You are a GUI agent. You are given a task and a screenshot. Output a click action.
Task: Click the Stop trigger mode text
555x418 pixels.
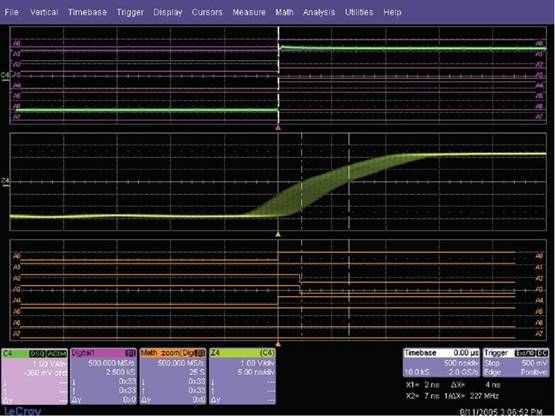[492, 363]
